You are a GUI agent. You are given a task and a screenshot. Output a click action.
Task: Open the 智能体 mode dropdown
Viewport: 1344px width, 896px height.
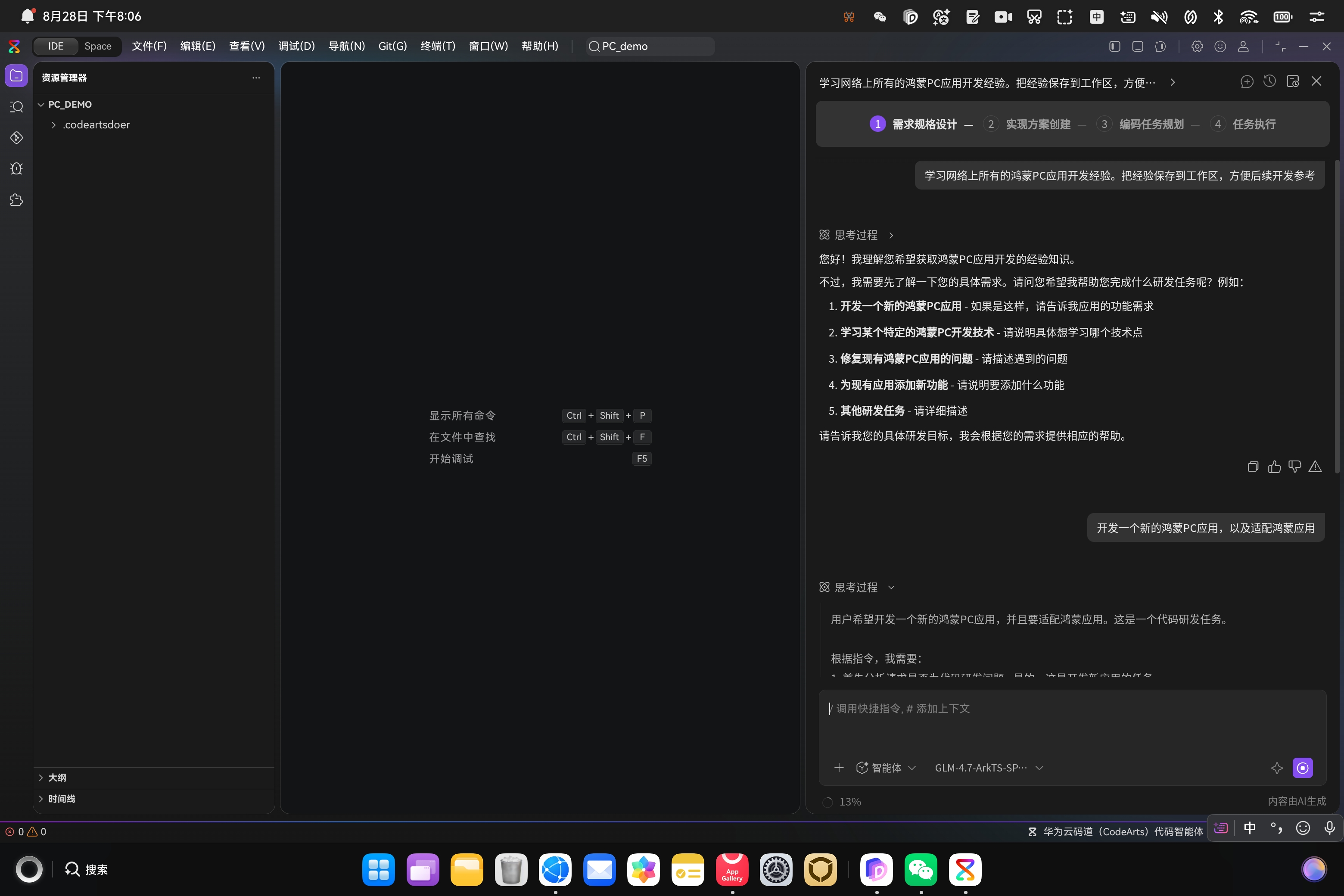click(x=886, y=768)
